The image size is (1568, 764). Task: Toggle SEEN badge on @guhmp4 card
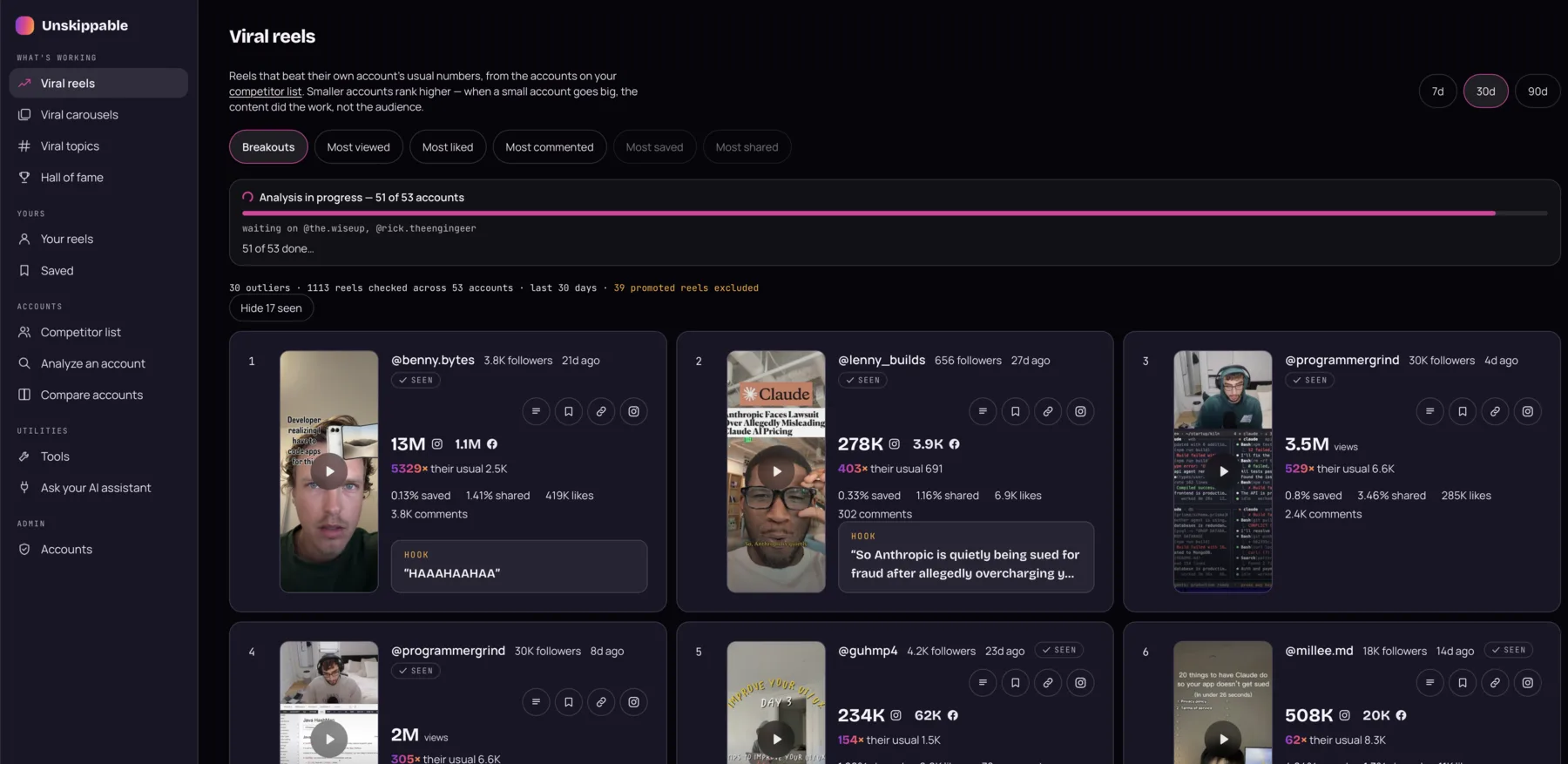point(1058,650)
